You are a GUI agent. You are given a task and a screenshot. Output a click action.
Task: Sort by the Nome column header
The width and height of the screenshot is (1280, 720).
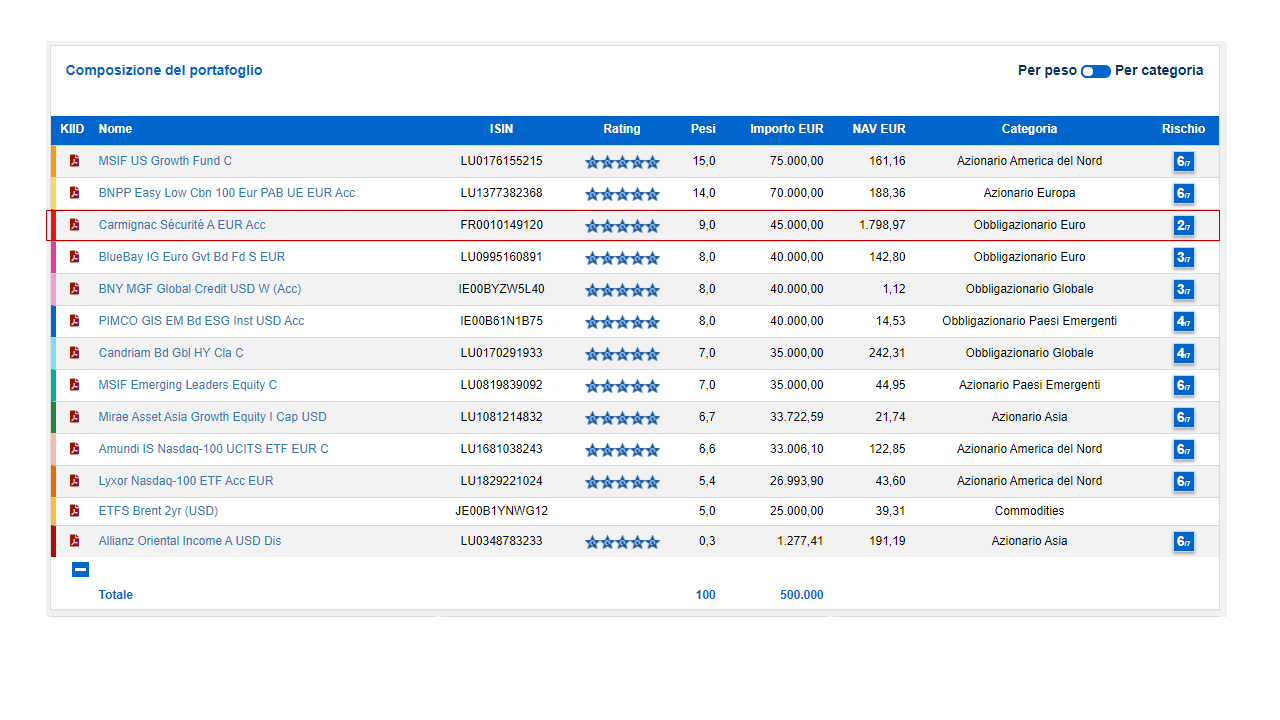[x=115, y=129]
